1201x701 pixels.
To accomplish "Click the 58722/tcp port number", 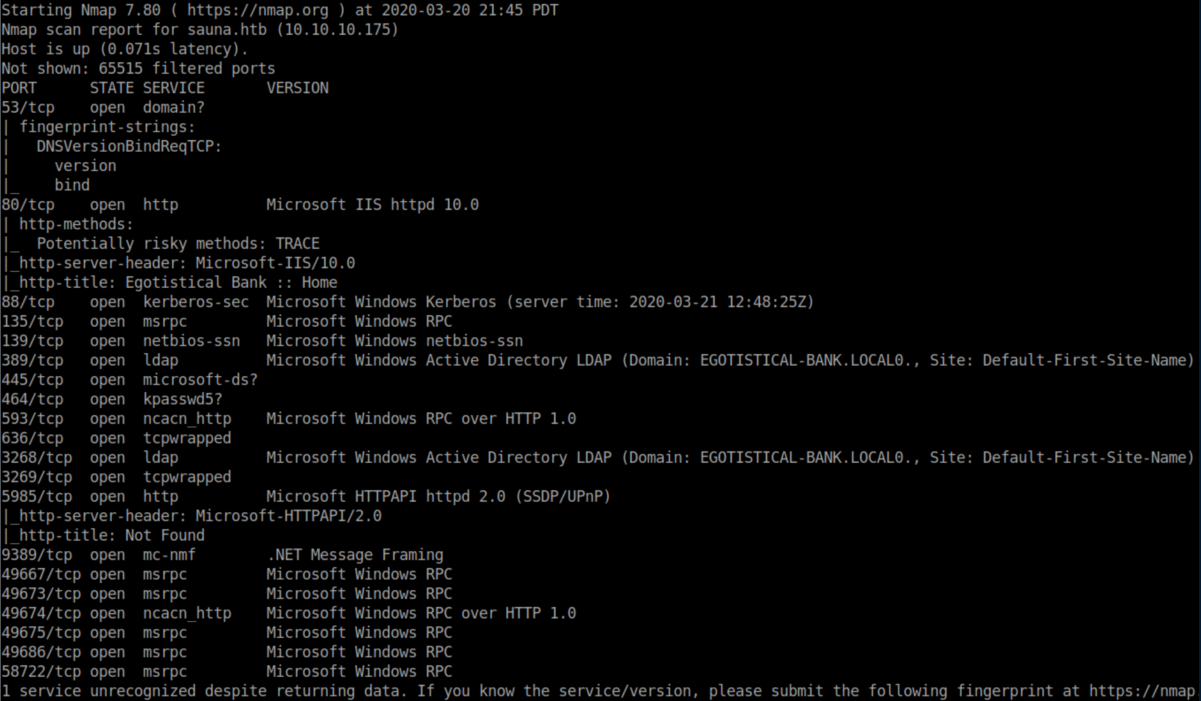I will [x=40, y=671].
